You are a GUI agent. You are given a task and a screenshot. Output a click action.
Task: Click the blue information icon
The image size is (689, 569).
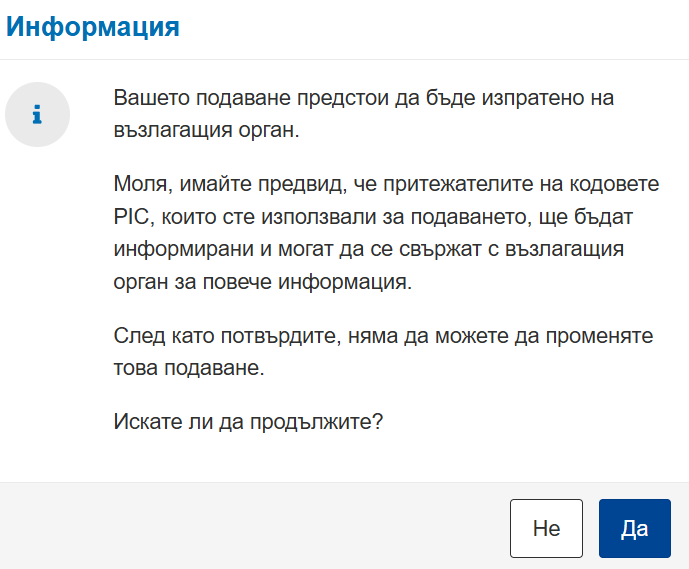[x=37, y=115]
